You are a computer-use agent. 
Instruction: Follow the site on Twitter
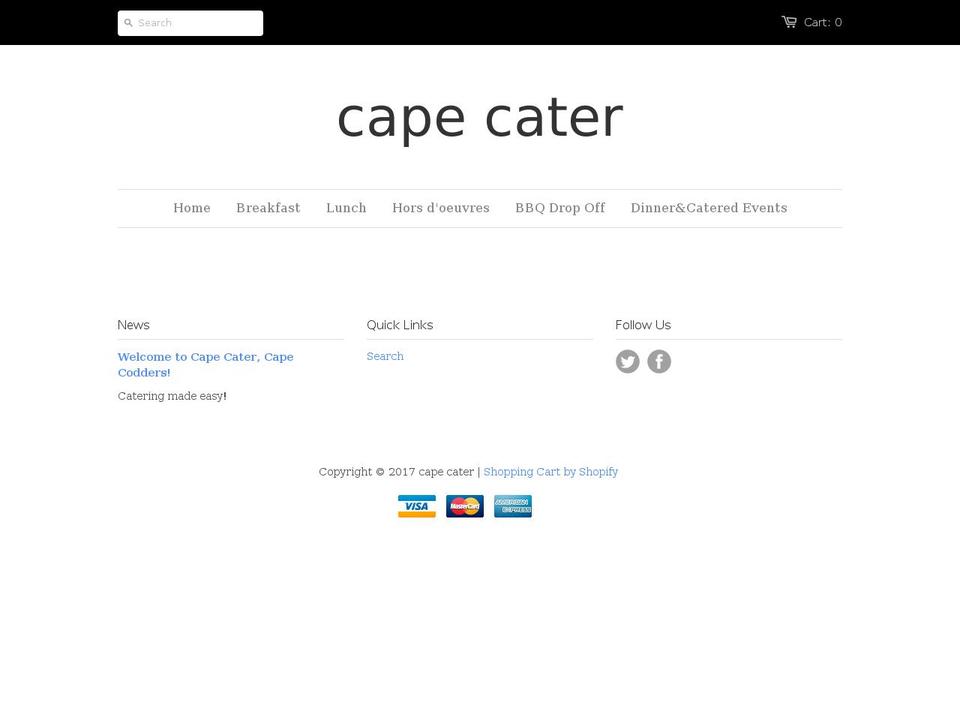point(628,361)
